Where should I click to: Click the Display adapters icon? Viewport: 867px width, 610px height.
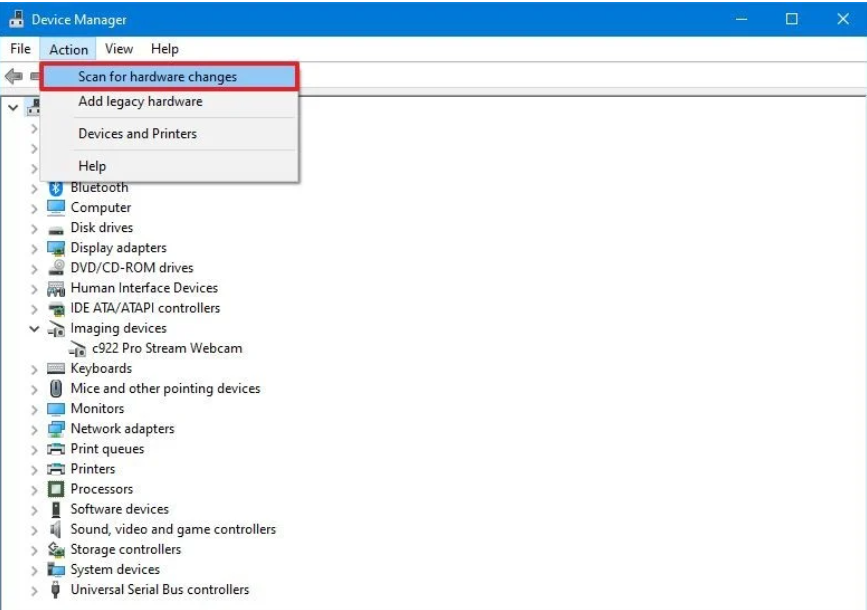(56, 248)
